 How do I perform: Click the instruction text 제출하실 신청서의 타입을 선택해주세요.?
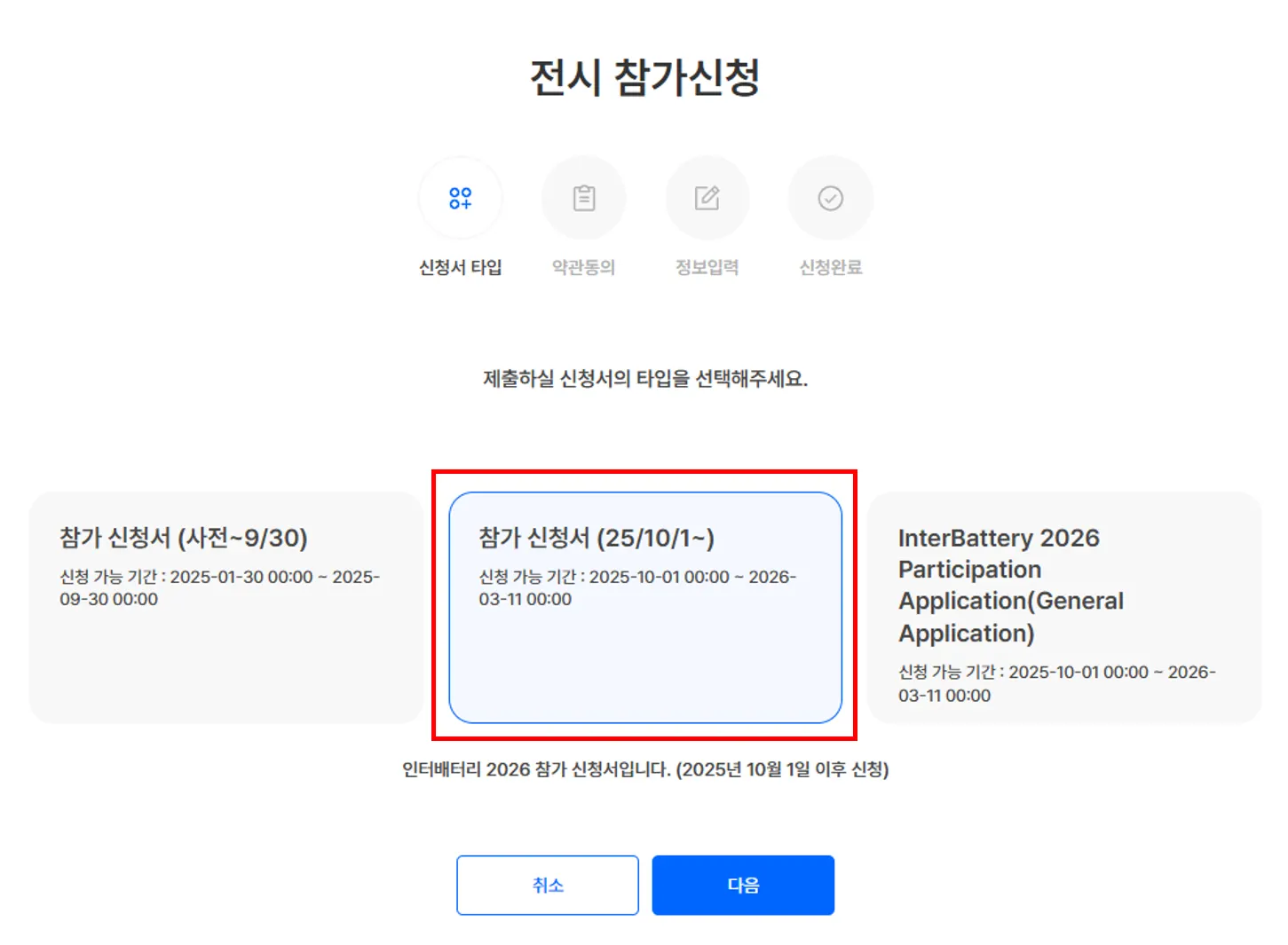645,379
